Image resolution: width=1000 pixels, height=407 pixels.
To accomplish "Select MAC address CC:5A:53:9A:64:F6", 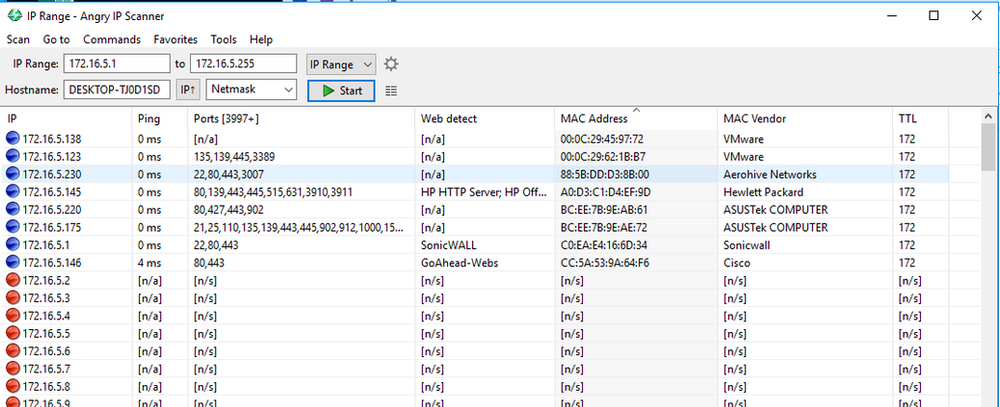I will [x=605, y=262].
